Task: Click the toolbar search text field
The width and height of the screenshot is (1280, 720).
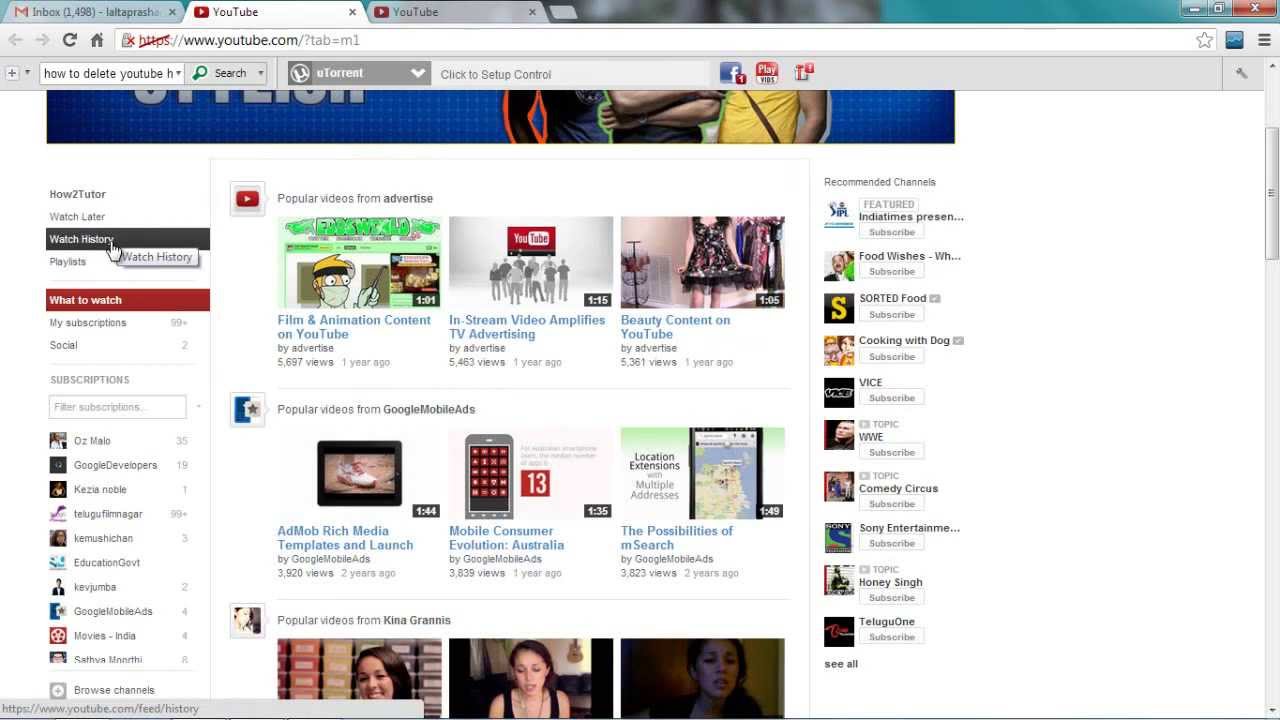Action: point(108,73)
